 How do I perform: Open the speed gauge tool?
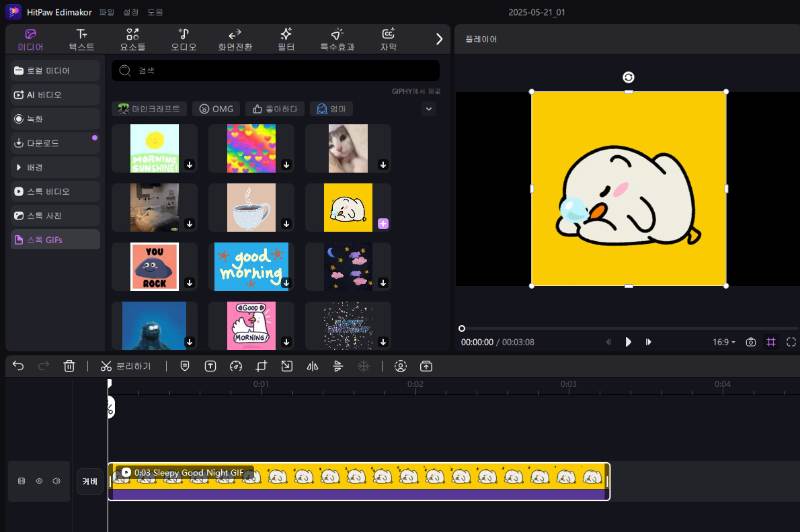(x=236, y=366)
